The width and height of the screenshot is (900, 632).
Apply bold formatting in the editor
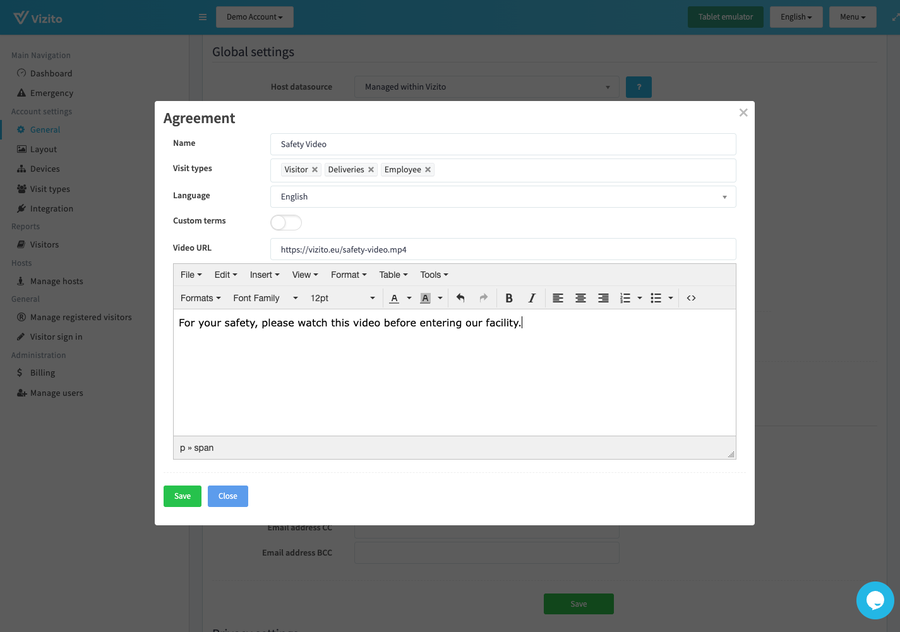point(509,297)
